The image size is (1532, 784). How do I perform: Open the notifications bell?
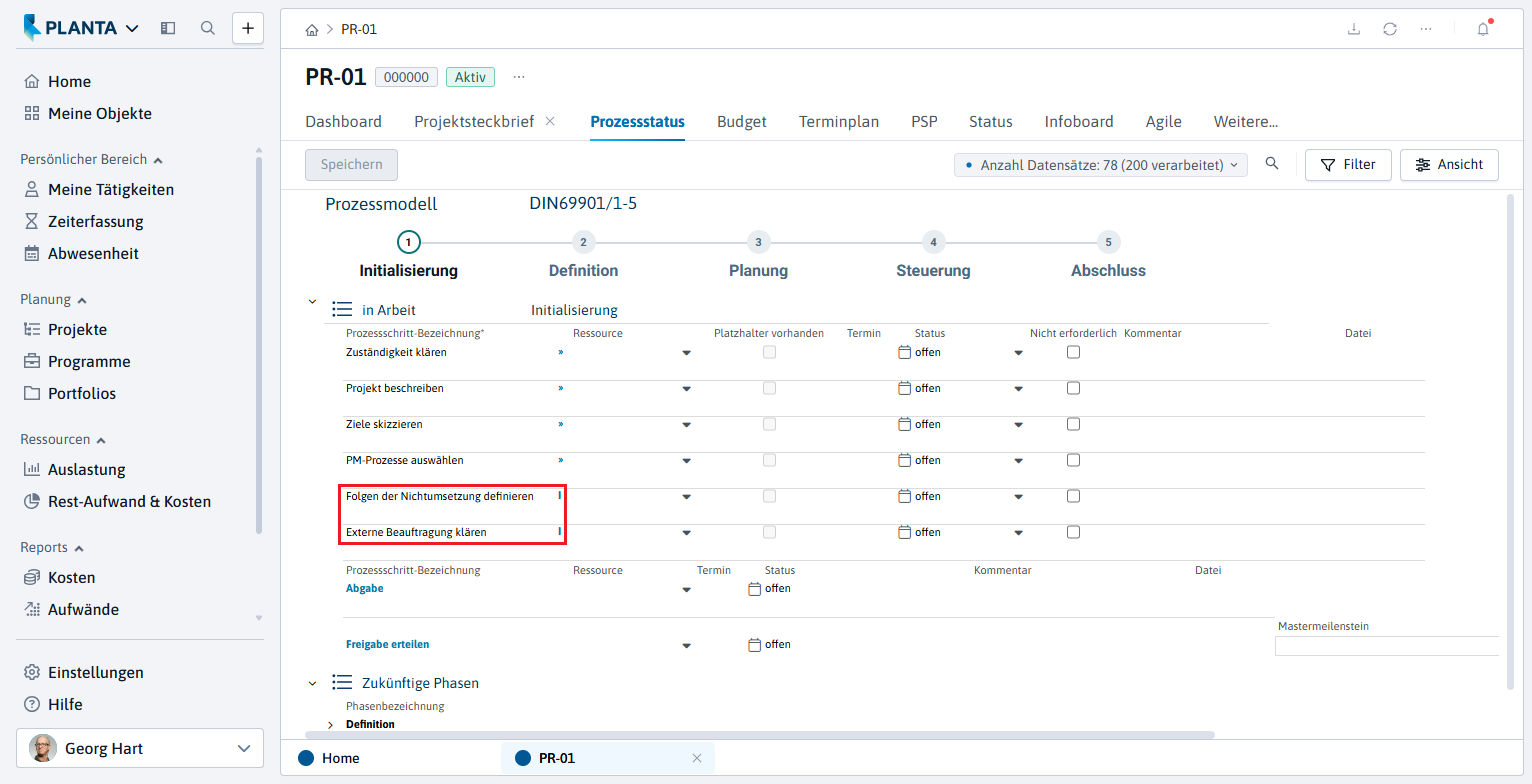point(1483,29)
